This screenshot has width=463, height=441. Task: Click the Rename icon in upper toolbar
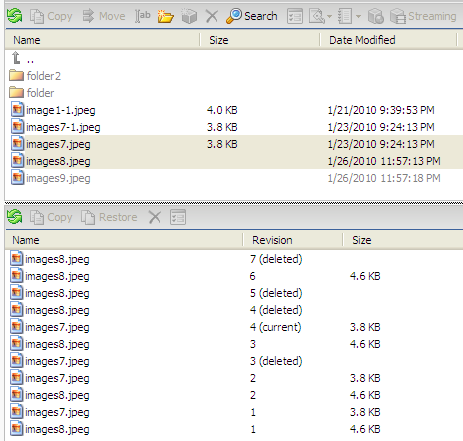tap(142, 16)
